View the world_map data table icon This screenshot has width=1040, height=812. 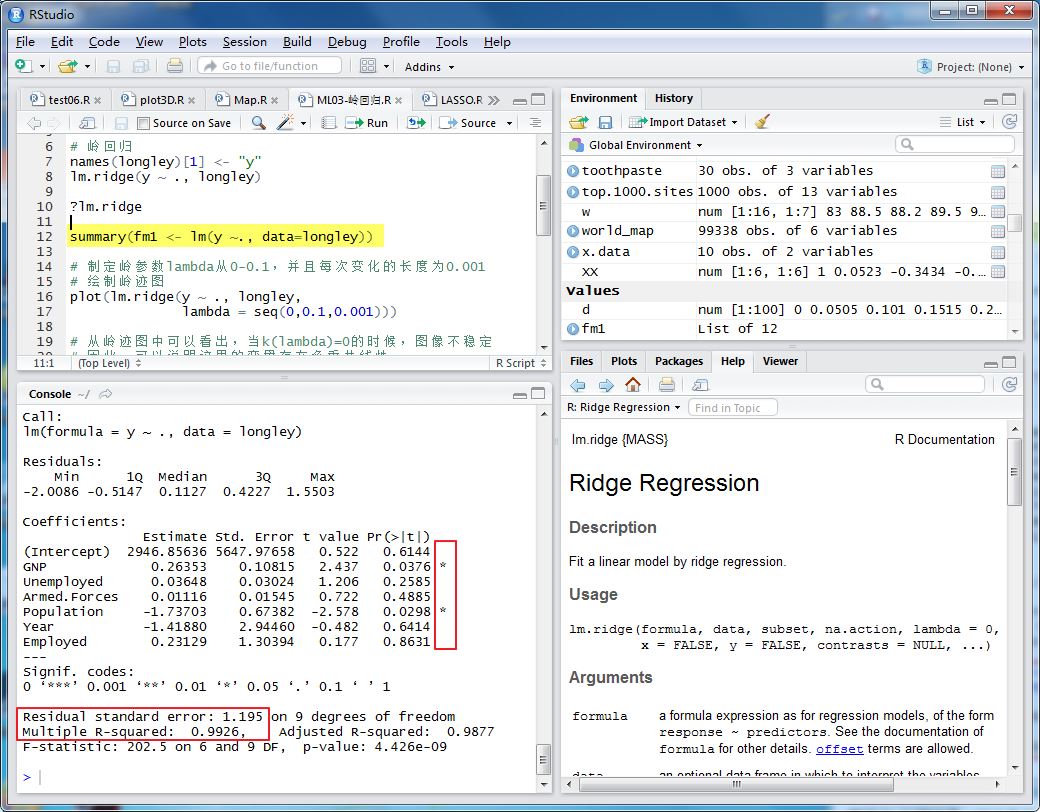pyautogui.click(x=997, y=231)
